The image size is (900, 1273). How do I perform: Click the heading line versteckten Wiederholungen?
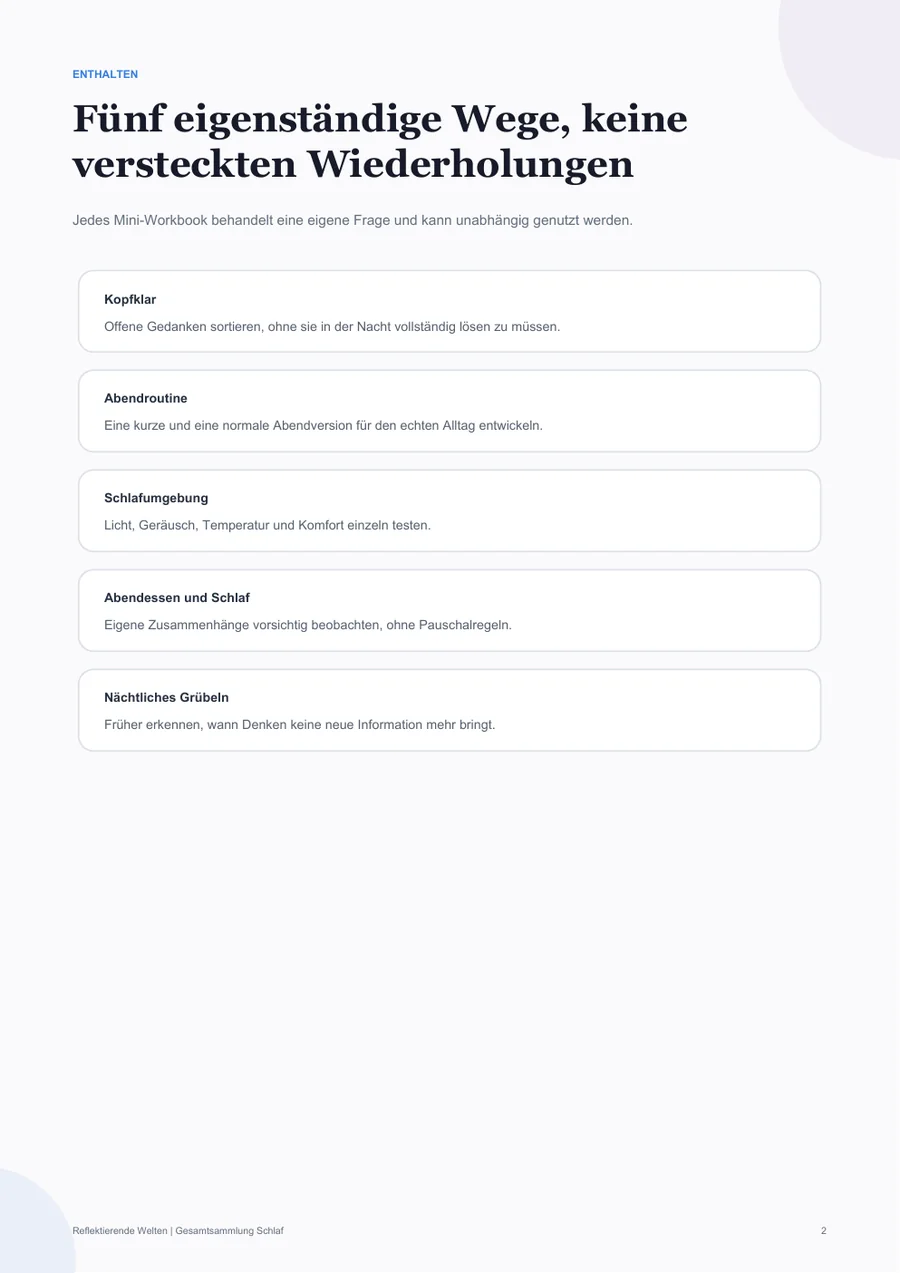click(x=353, y=165)
